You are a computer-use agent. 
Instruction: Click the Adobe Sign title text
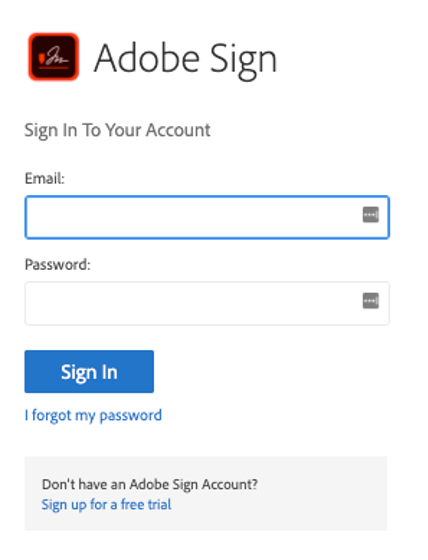point(185,59)
